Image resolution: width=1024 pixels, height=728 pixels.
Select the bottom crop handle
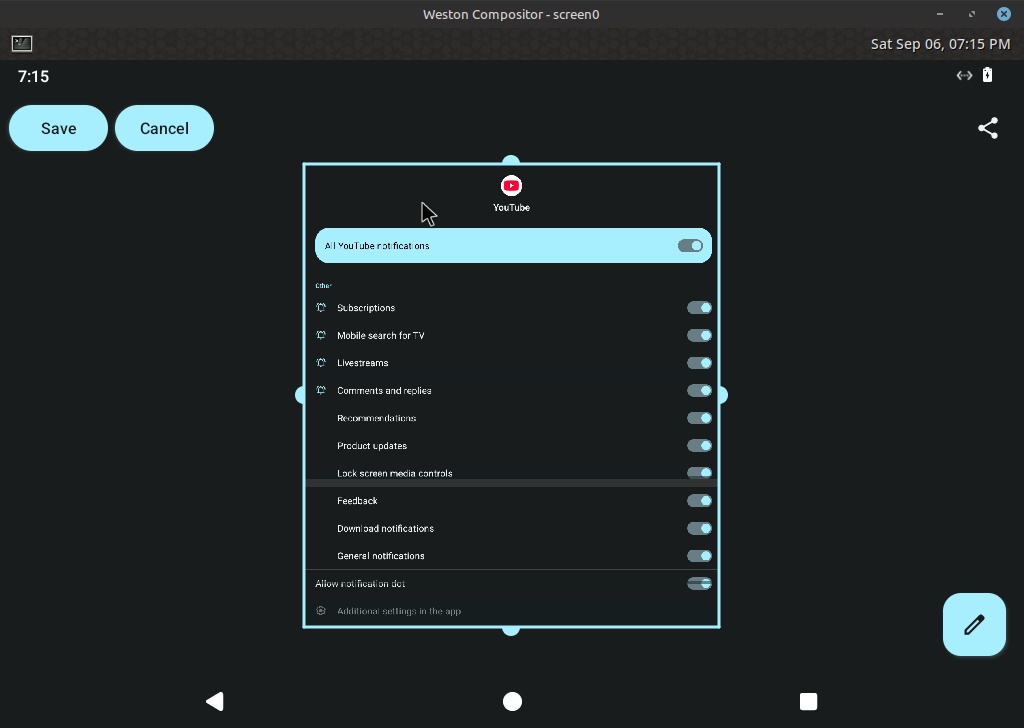[511, 629]
